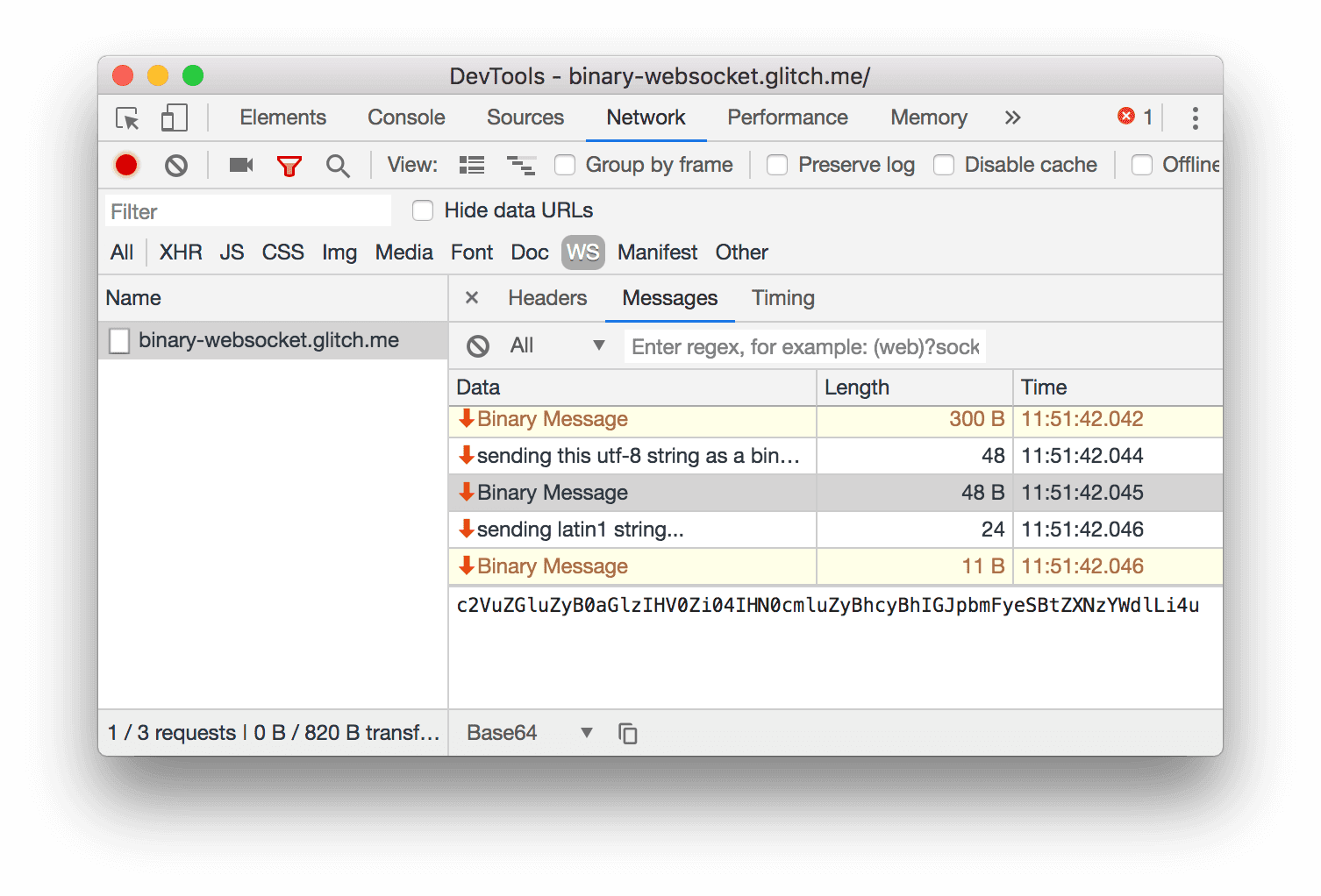Select the inspect element cursor icon
Viewport: 1321px width, 896px height.
pos(126,117)
